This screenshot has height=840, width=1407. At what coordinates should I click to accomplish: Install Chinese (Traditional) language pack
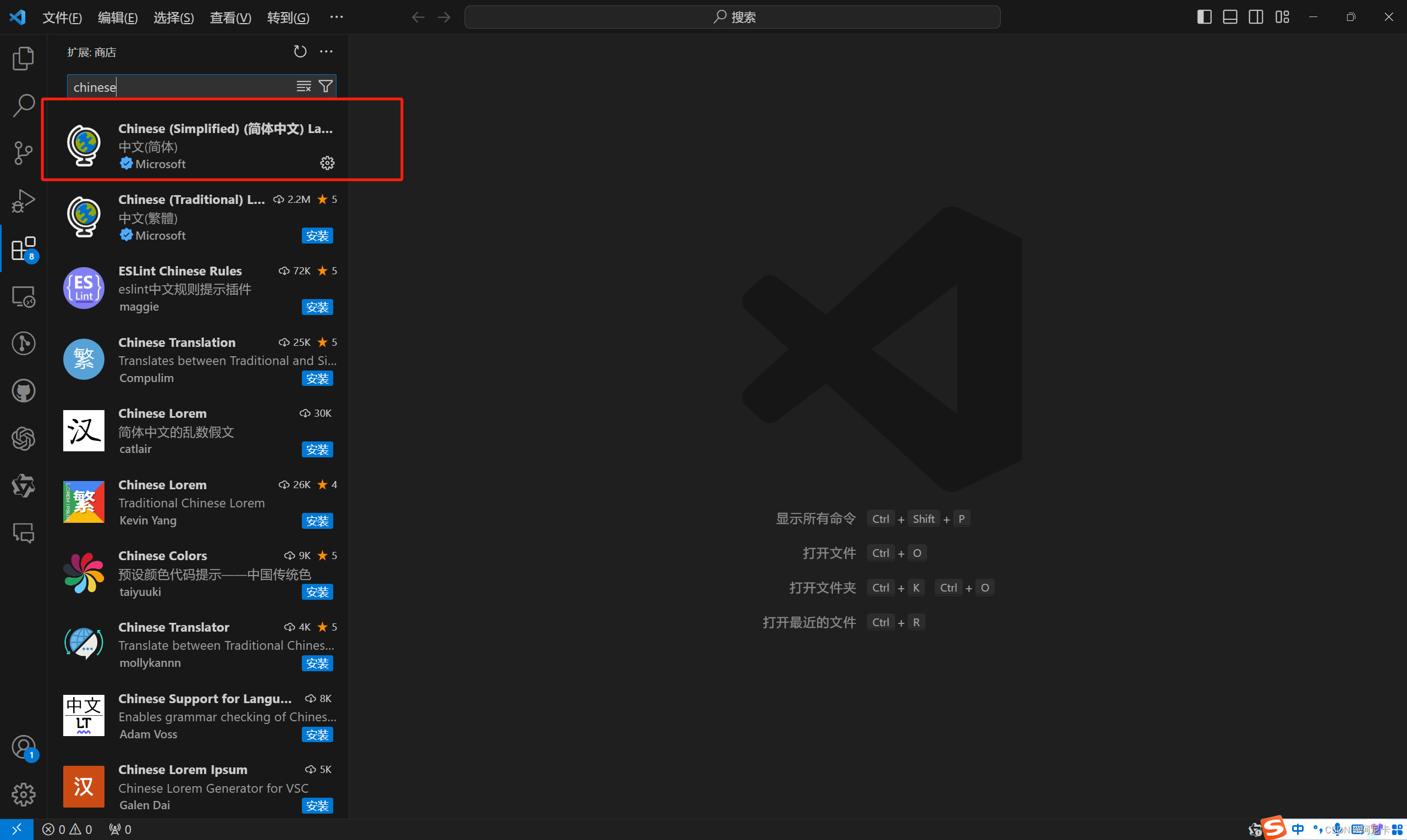[x=317, y=235]
